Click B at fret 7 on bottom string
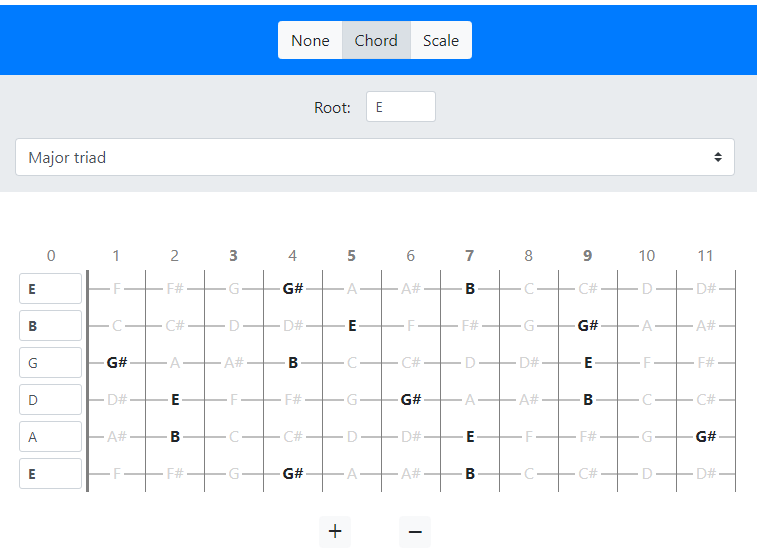757x560 pixels. 470,474
